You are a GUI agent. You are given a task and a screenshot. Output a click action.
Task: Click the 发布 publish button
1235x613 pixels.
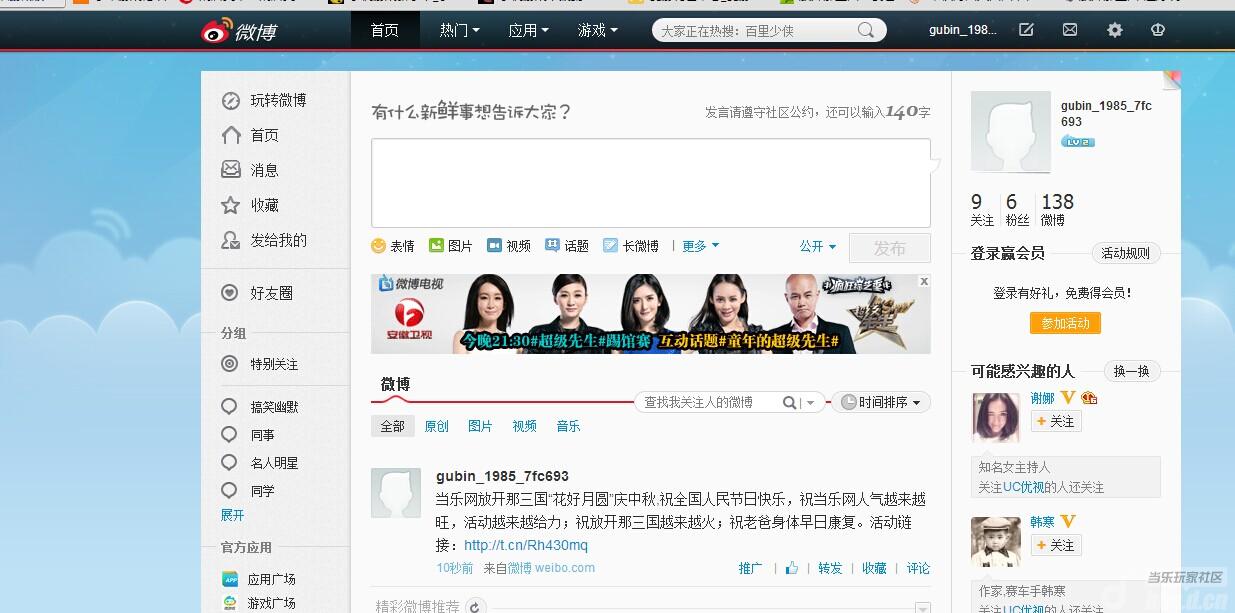pos(889,247)
